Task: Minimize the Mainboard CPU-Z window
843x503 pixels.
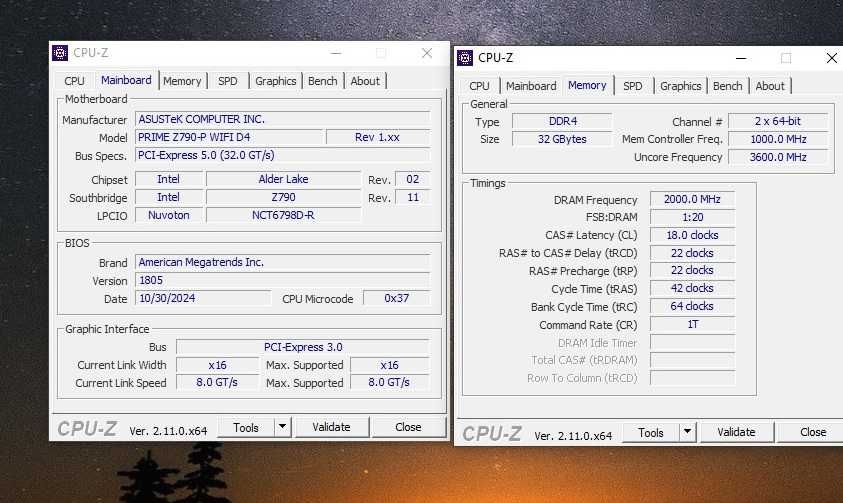Action: [336, 53]
